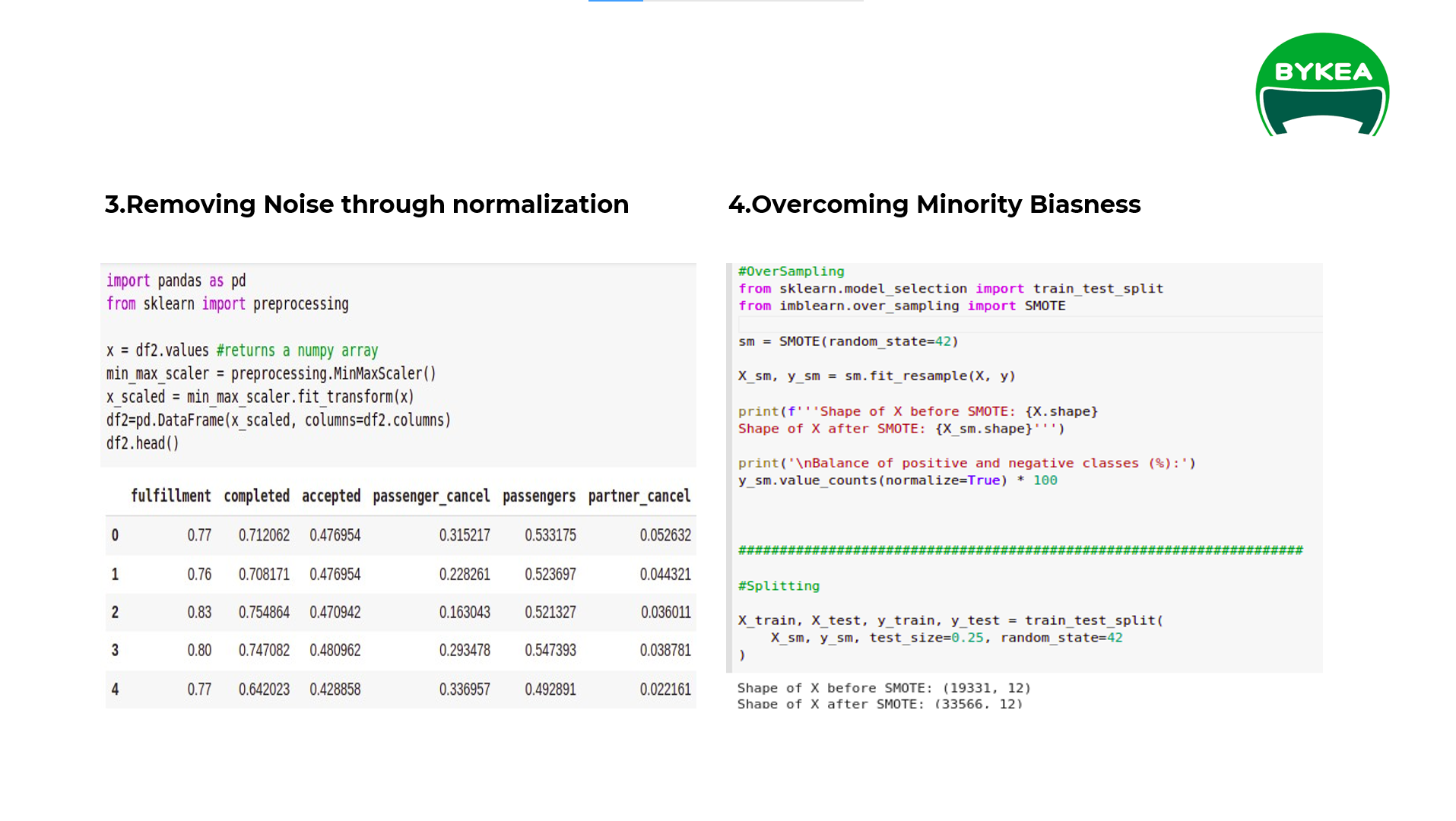Click row index 2 in the table
This screenshot has width=1456, height=821.
[115, 612]
